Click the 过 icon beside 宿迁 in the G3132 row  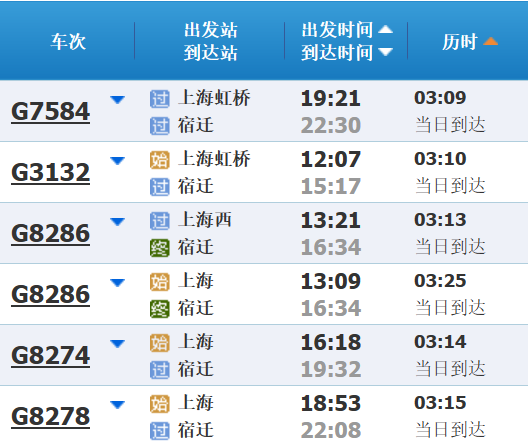pyautogui.click(x=160, y=187)
